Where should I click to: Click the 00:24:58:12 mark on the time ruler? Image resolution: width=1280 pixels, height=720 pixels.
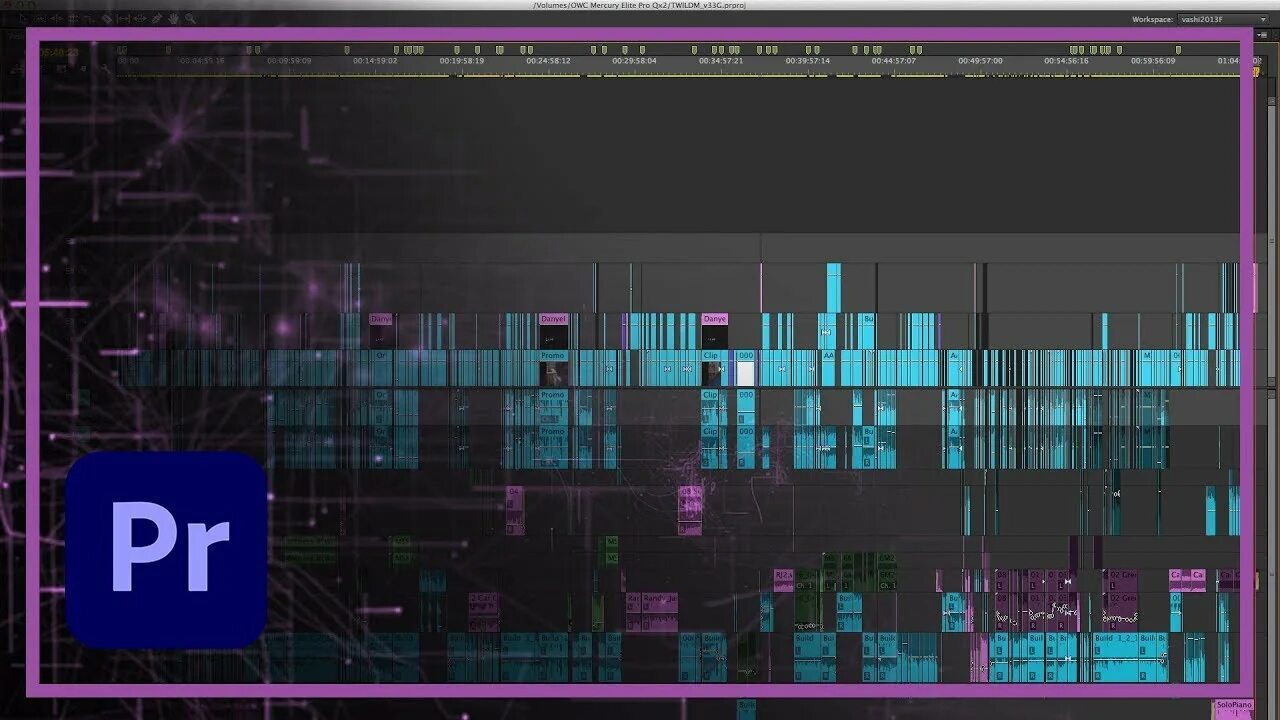coord(549,60)
